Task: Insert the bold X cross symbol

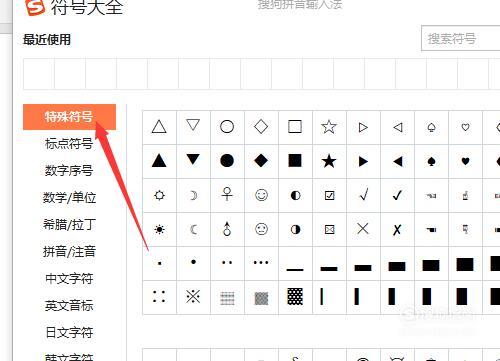Action: (397, 230)
